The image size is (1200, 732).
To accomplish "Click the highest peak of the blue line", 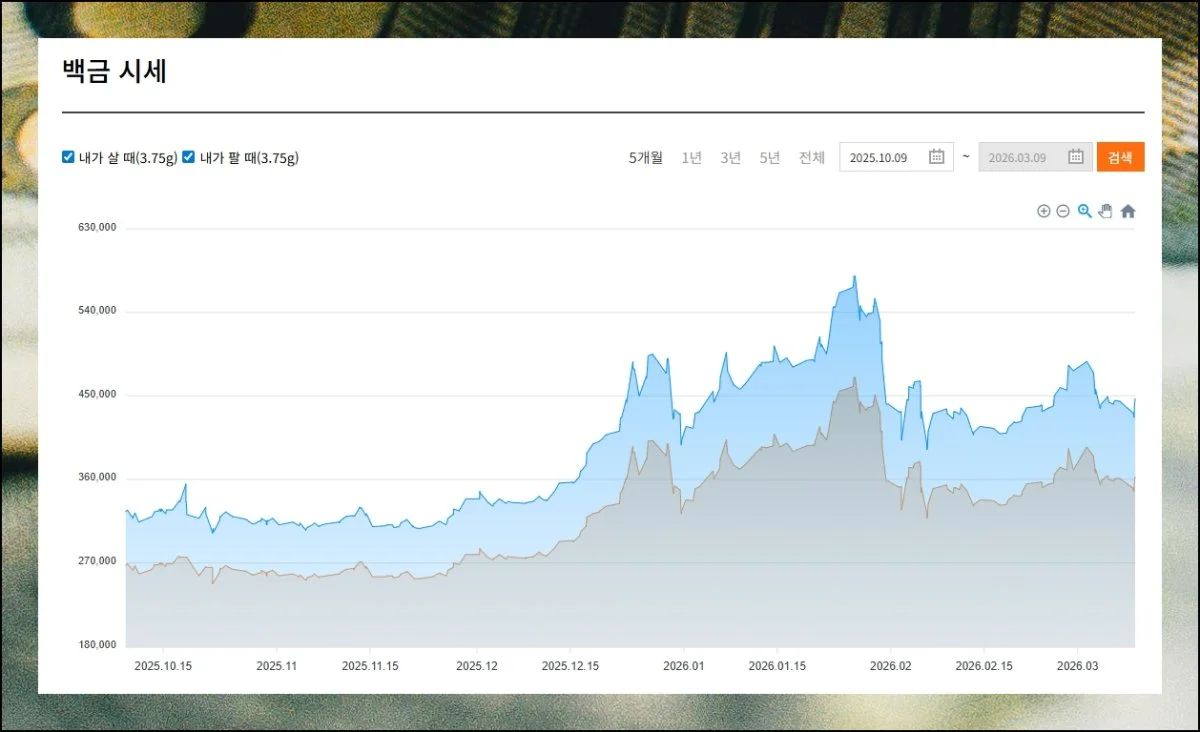I will tap(854, 277).
